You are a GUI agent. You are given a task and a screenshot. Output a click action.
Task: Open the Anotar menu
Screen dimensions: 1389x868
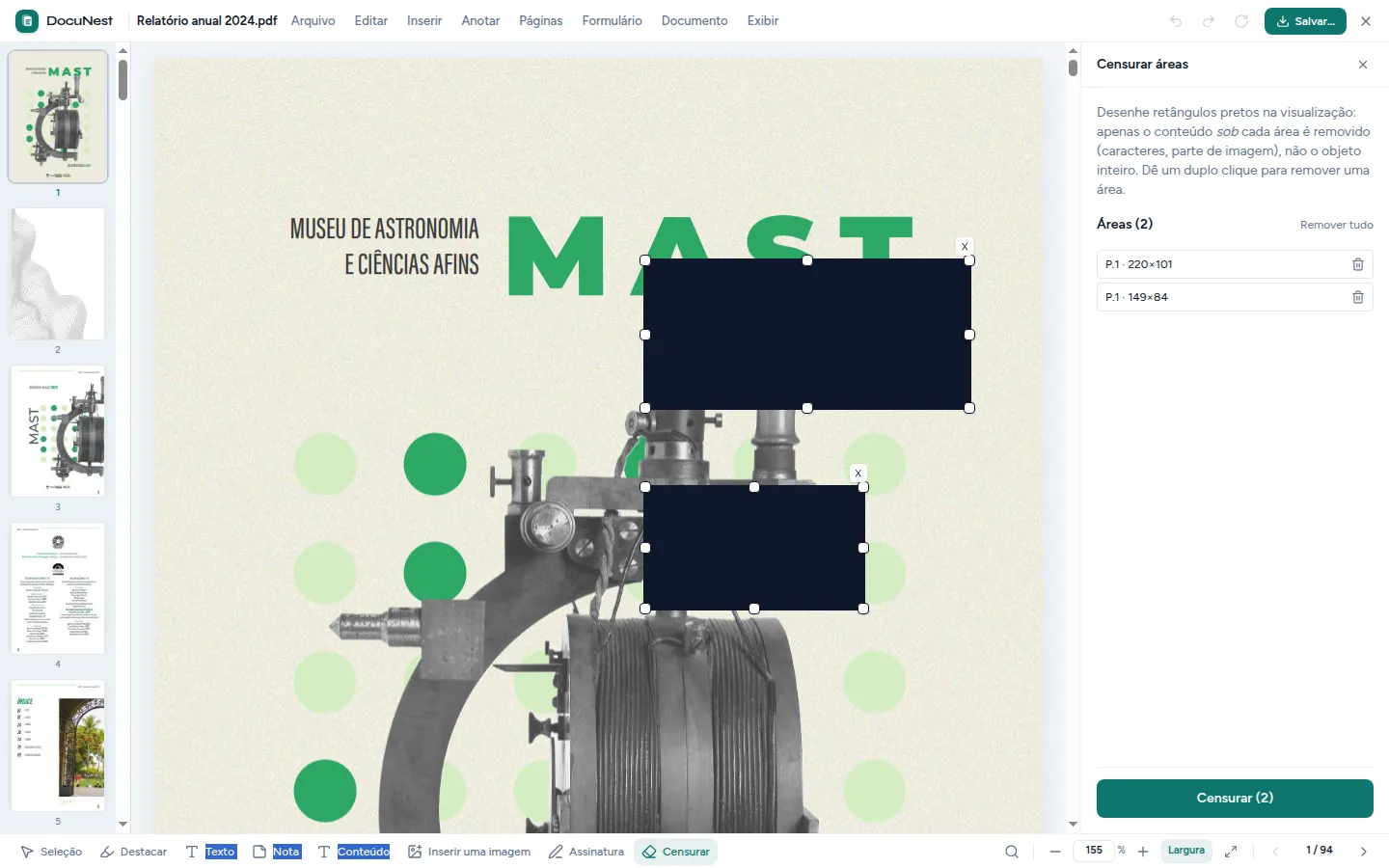(480, 21)
